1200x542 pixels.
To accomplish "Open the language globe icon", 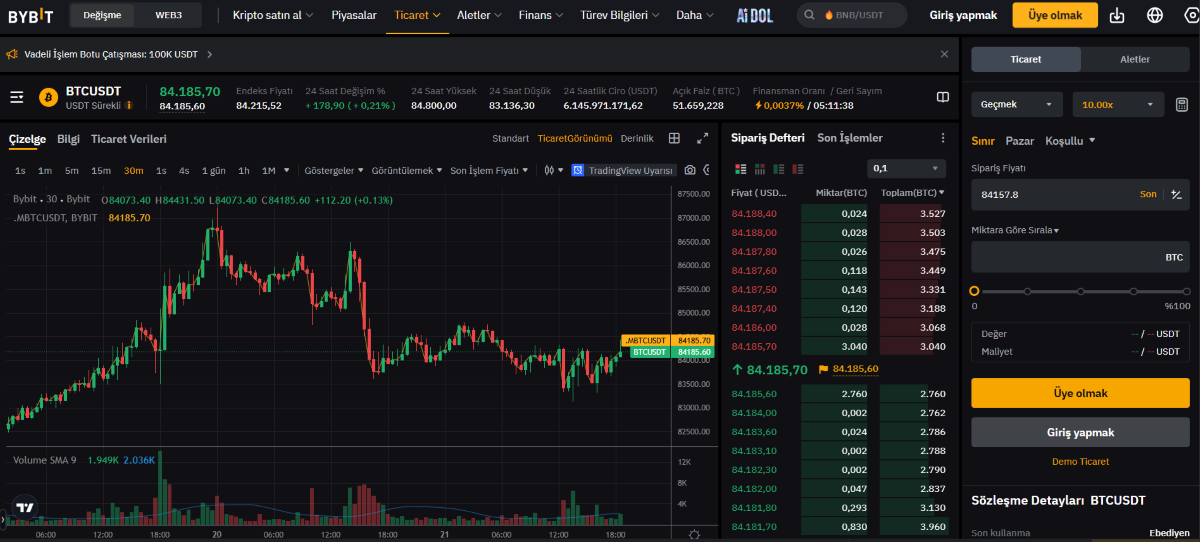I will [x=1155, y=15].
